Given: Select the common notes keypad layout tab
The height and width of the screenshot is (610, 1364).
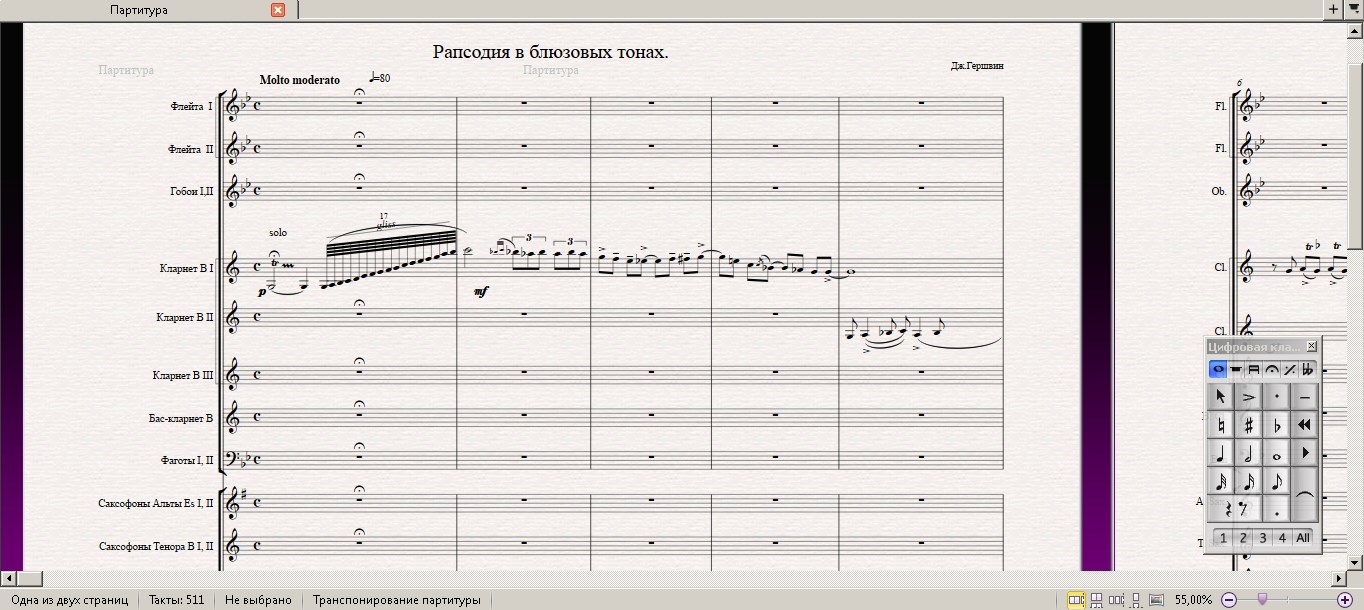Looking at the screenshot, I should [x=1218, y=369].
